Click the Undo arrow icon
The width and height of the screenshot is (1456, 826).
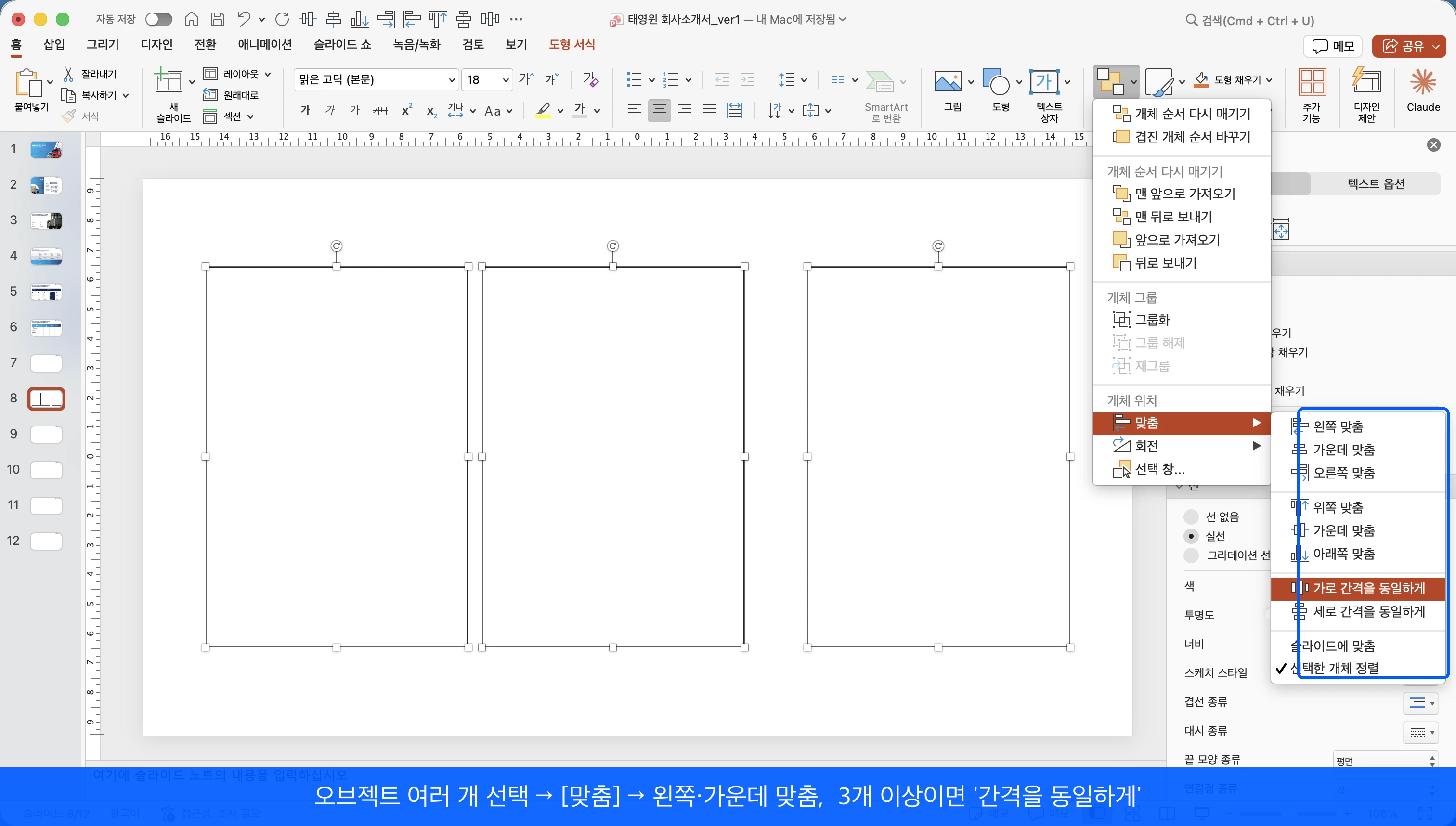click(x=244, y=19)
